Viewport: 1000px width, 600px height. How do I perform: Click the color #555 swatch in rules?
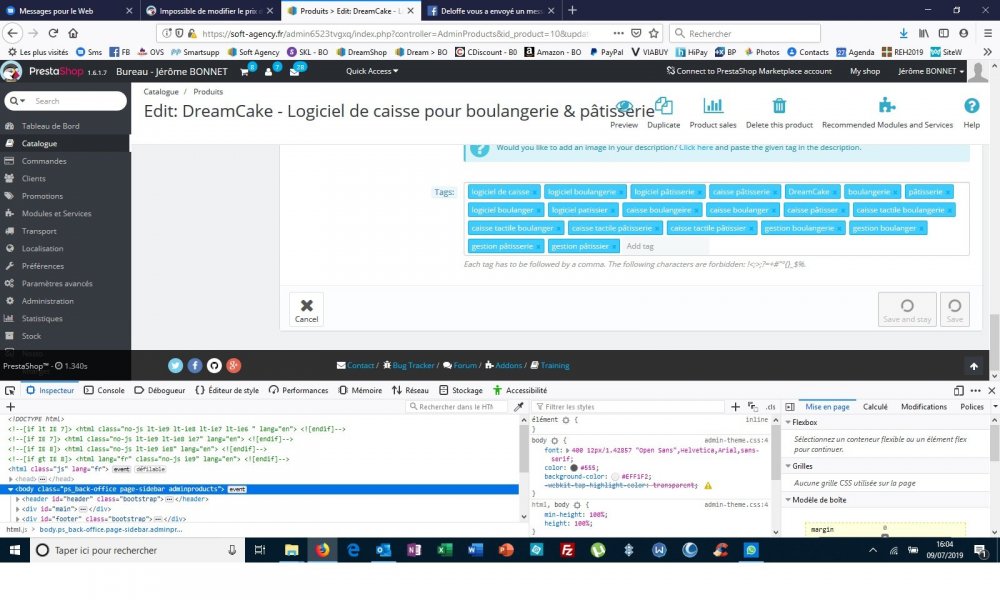[573, 467]
